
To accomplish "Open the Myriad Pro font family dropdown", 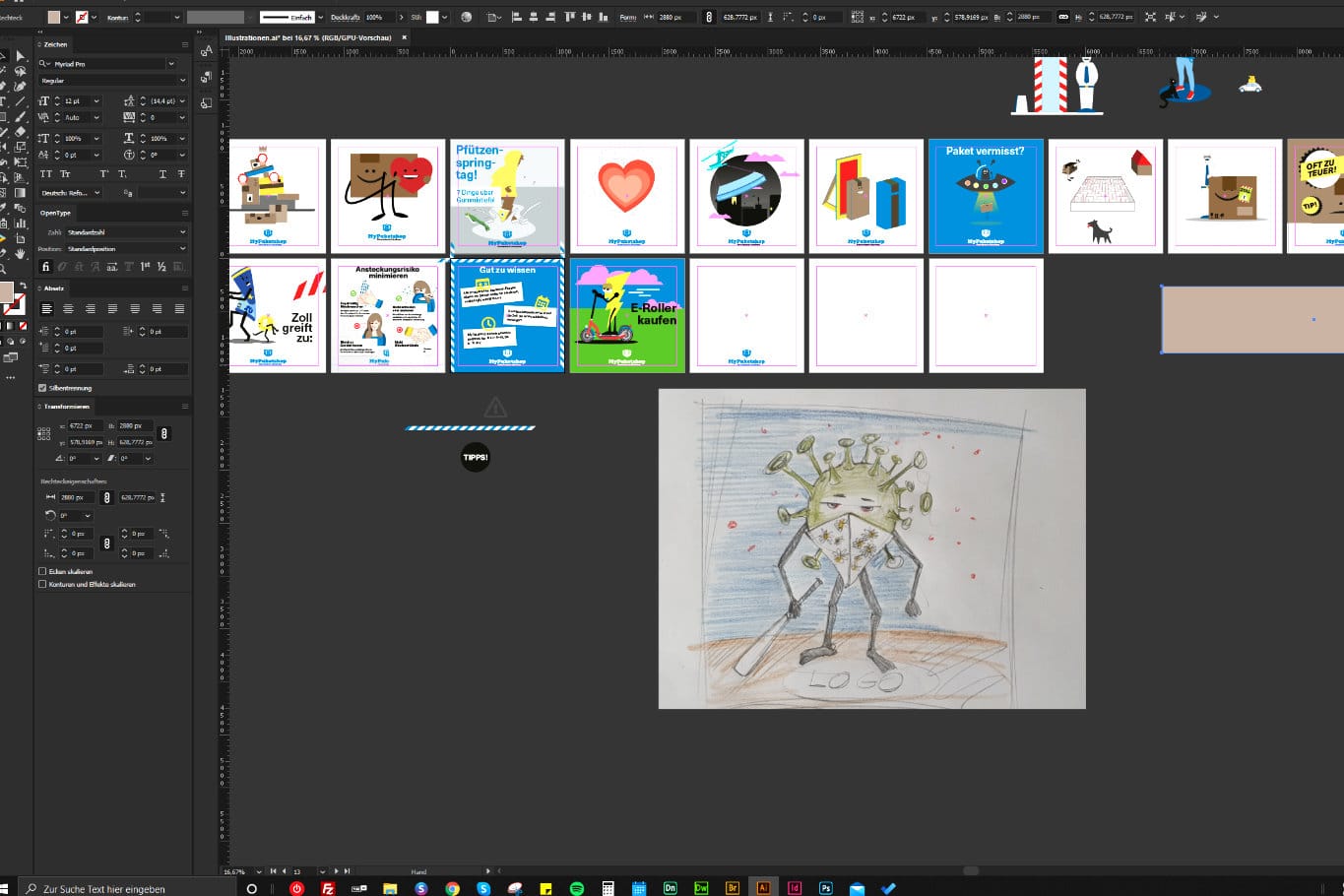I will [171, 64].
